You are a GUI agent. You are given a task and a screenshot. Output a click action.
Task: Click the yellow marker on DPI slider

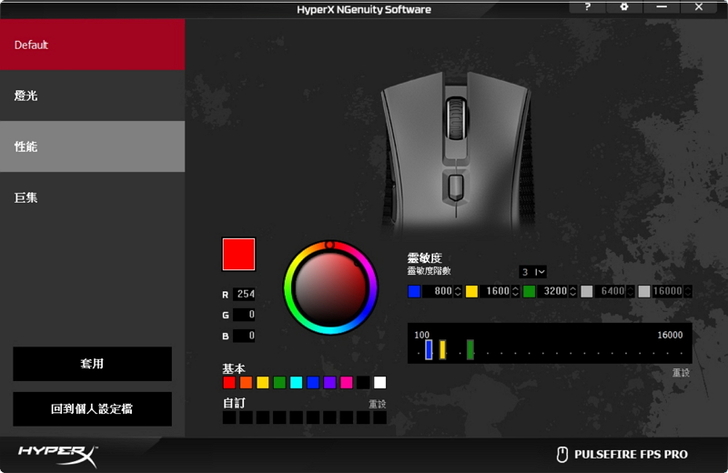click(x=442, y=350)
